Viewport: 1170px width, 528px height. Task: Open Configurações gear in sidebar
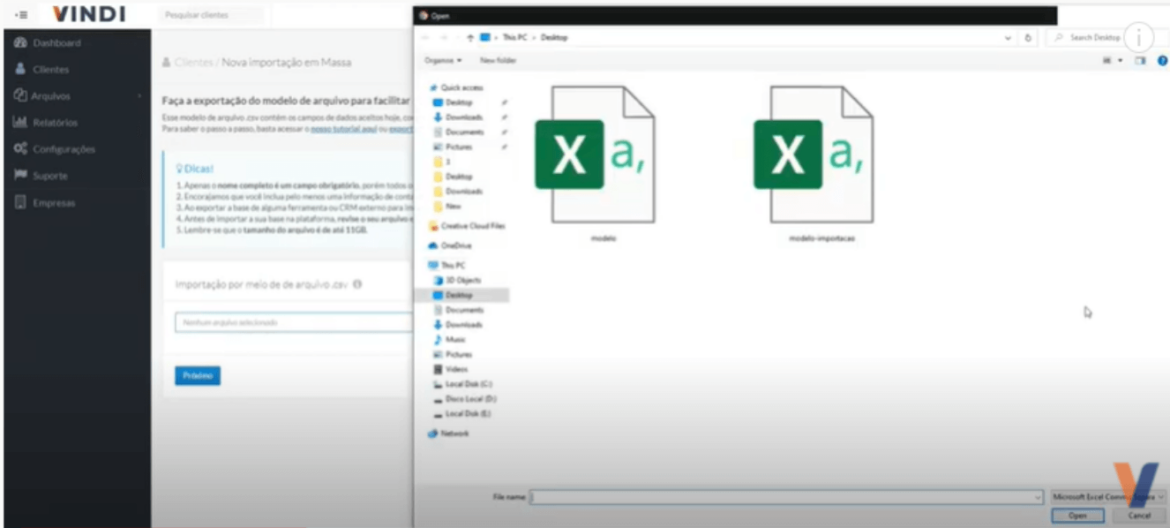(20, 149)
